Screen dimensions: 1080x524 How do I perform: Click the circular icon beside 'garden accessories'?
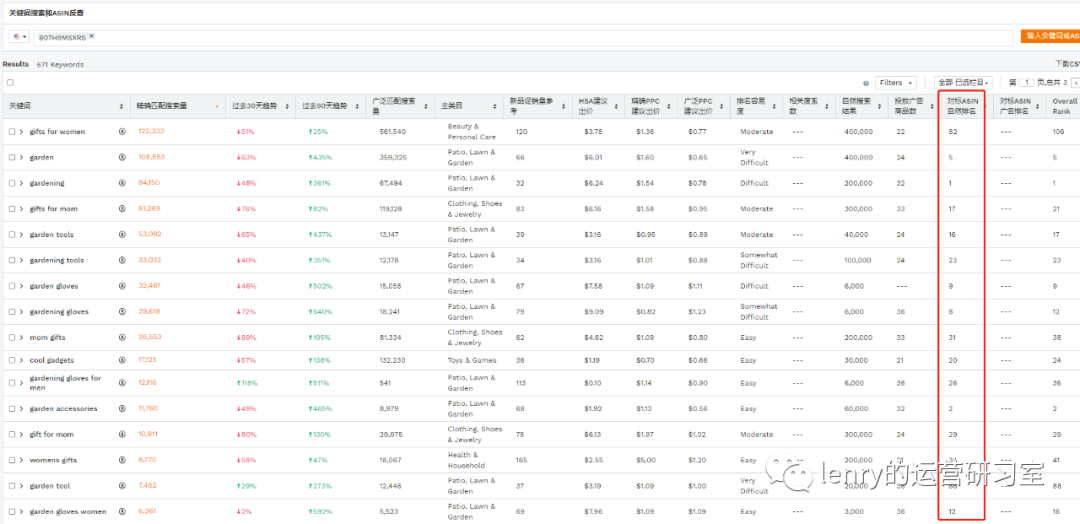(x=122, y=408)
